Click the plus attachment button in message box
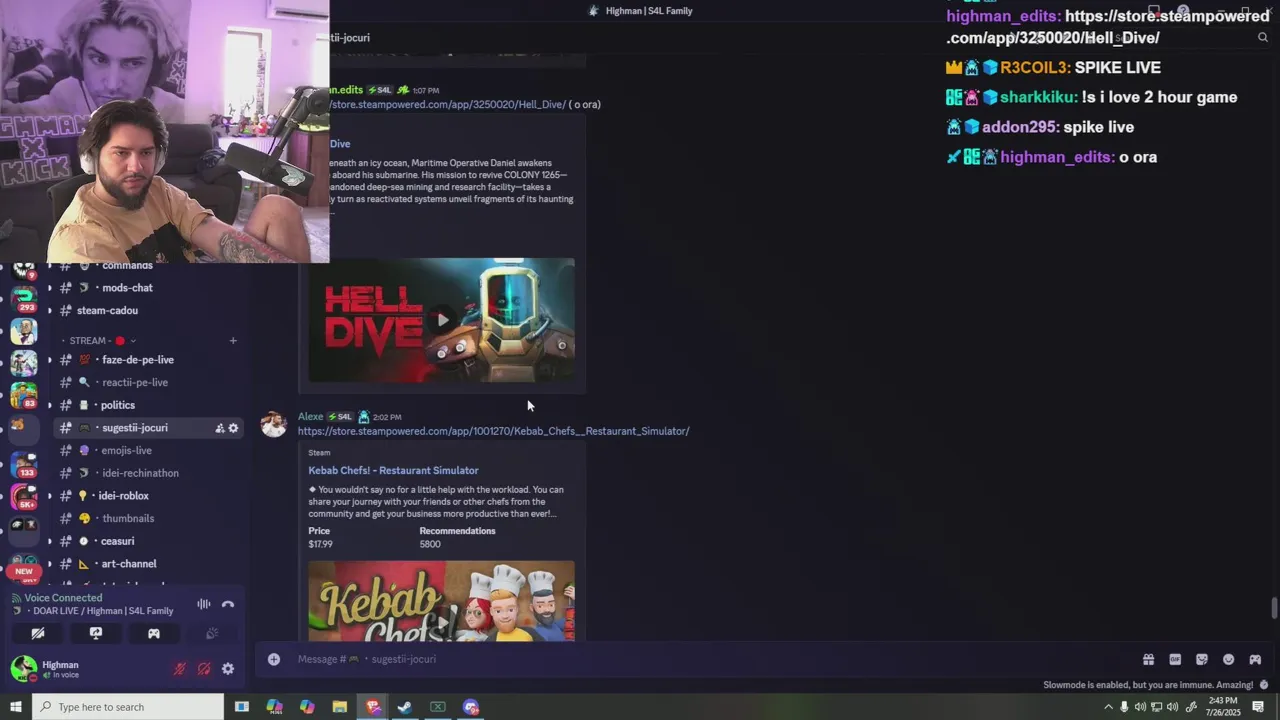Image resolution: width=1280 pixels, height=720 pixels. [274, 659]
